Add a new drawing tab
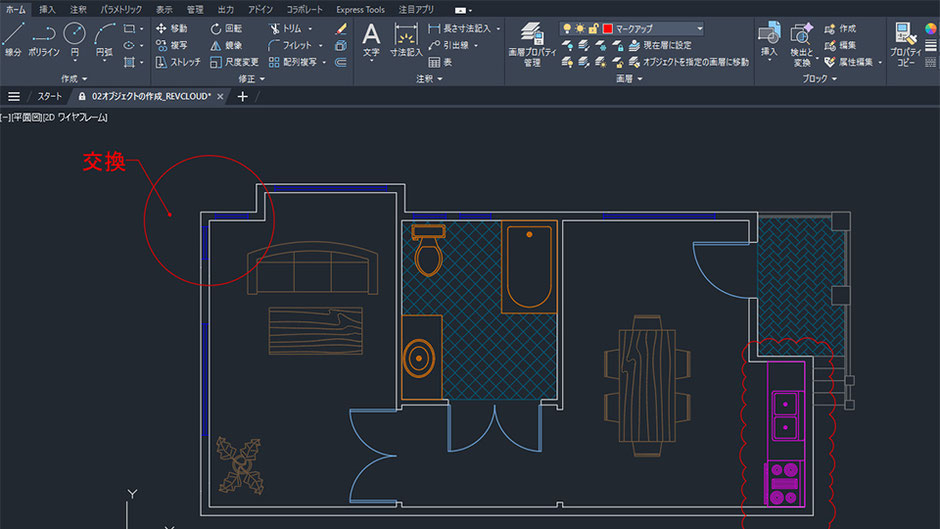 [242, 96]
